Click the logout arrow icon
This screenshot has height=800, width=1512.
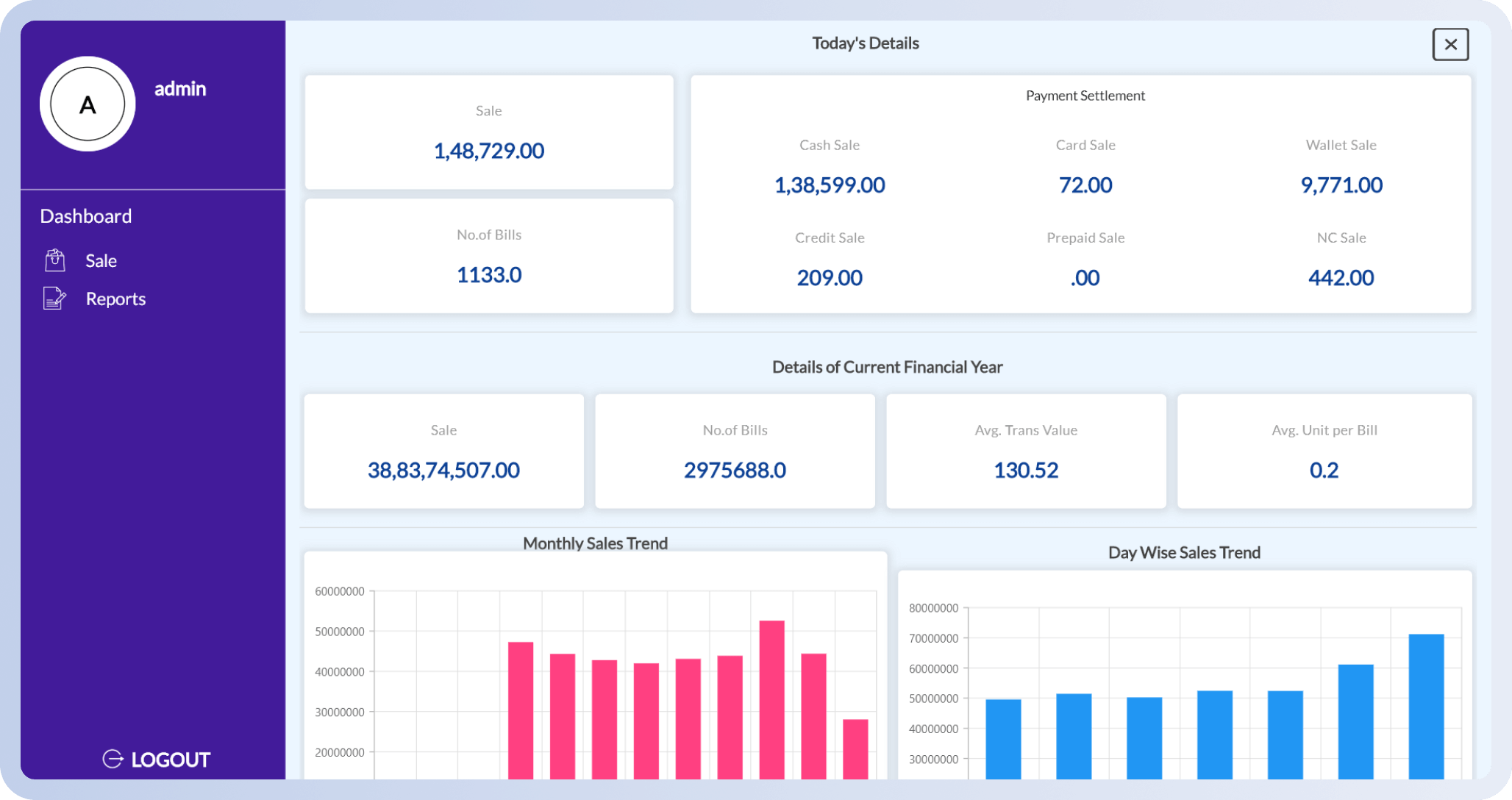tap(113, 759)
